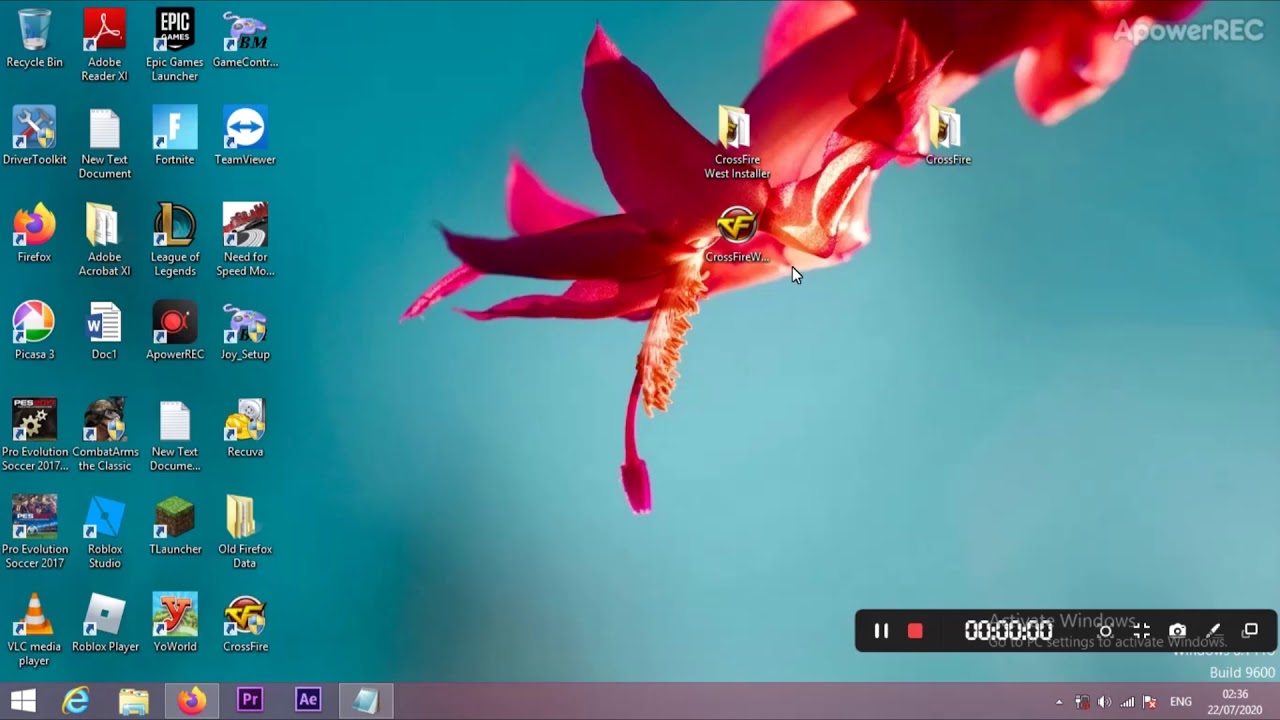1280x720 pixels.
Task: Open Adobe Premiere Pro from taskbar
Action: tap(250, 701)
